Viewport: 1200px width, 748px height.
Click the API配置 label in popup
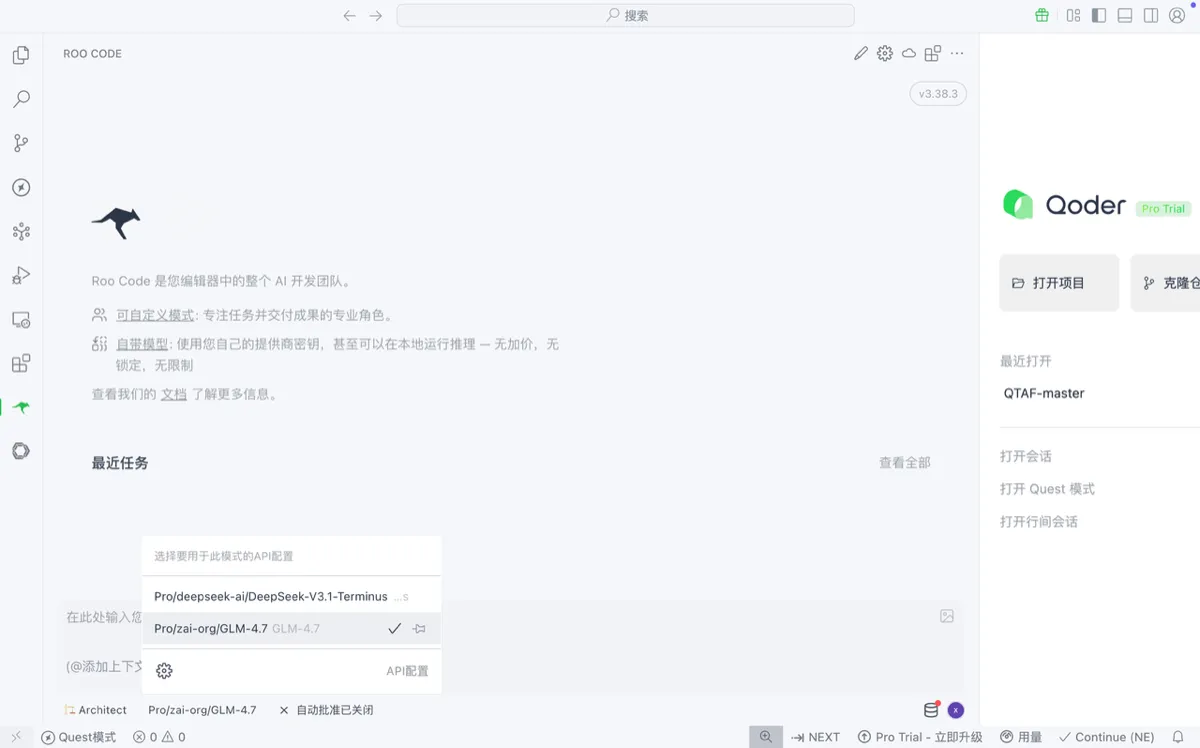407,671
